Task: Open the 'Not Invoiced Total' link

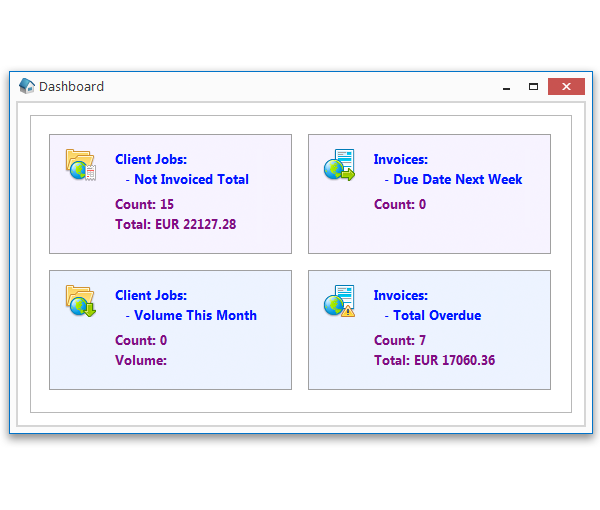Action: click(x=191, y=179)
